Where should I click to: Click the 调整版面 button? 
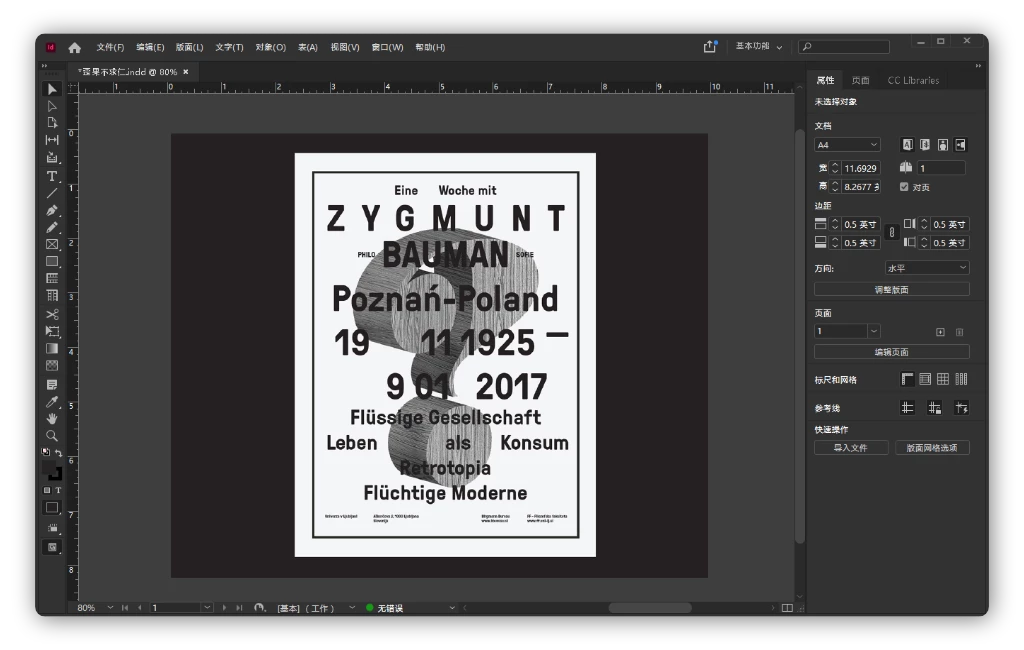click(891, 289)
